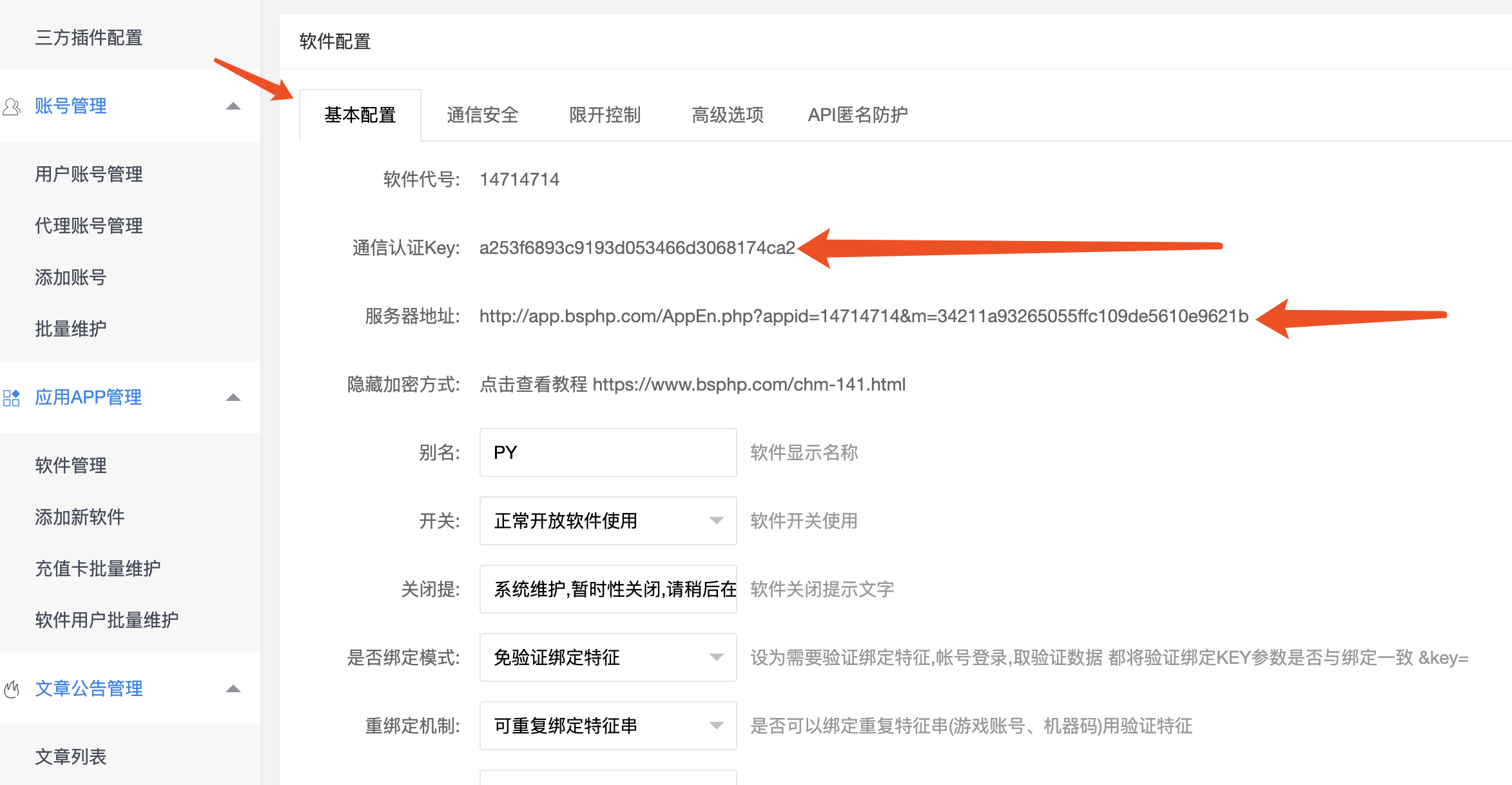The image size is (1512, 785).
Task: Click the 应用APP管理 grid icon
Action: pos(11,398)
